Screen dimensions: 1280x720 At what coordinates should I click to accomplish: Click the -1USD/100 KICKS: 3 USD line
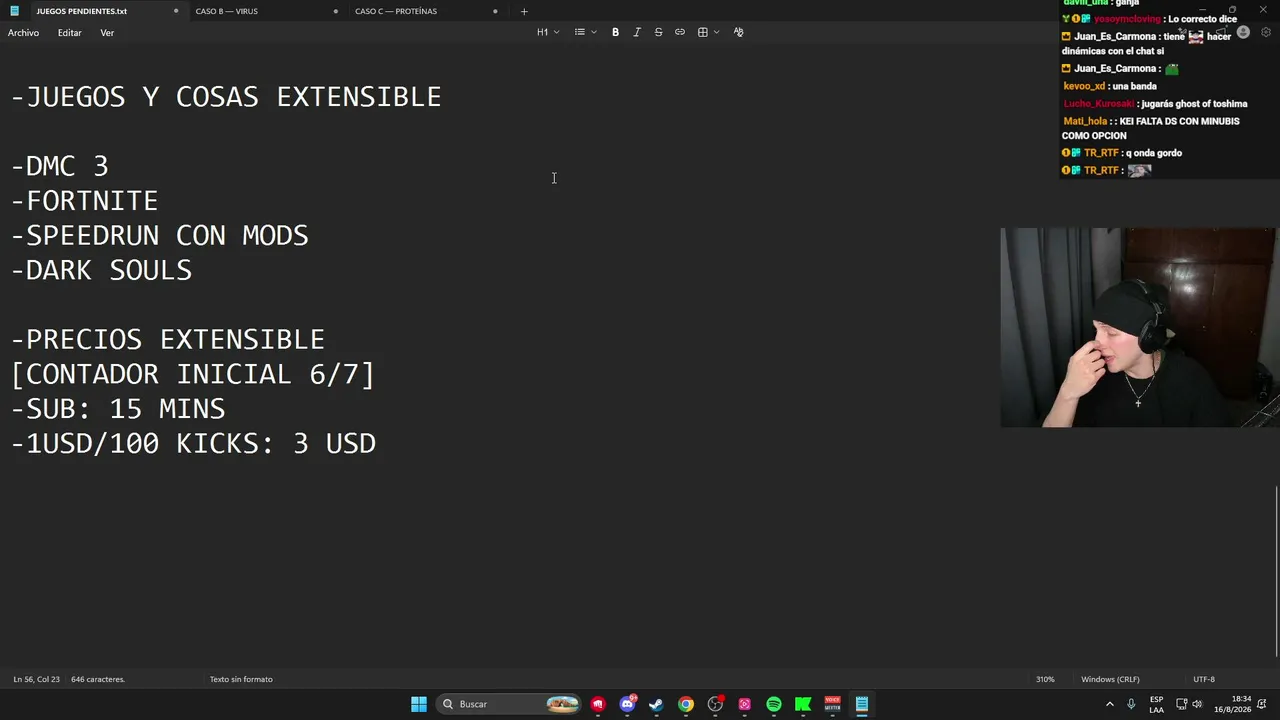pos(193,444)
